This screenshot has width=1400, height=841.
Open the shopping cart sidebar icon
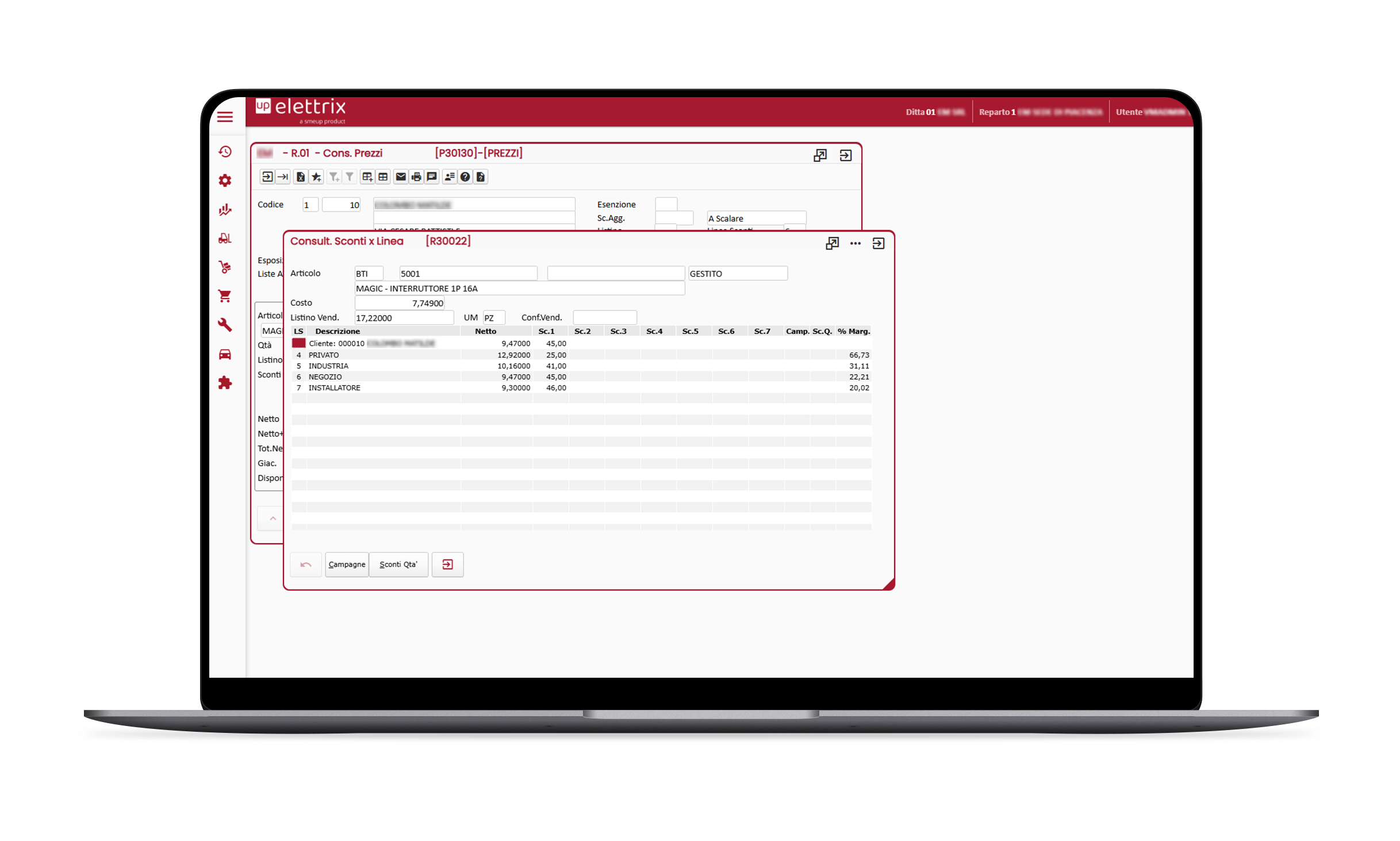point(225,296)
